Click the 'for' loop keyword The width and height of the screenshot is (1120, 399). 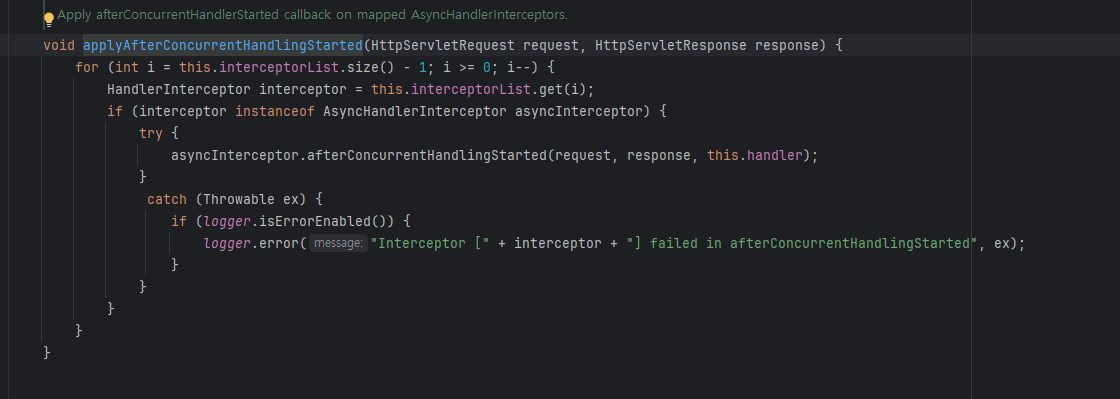87,68
